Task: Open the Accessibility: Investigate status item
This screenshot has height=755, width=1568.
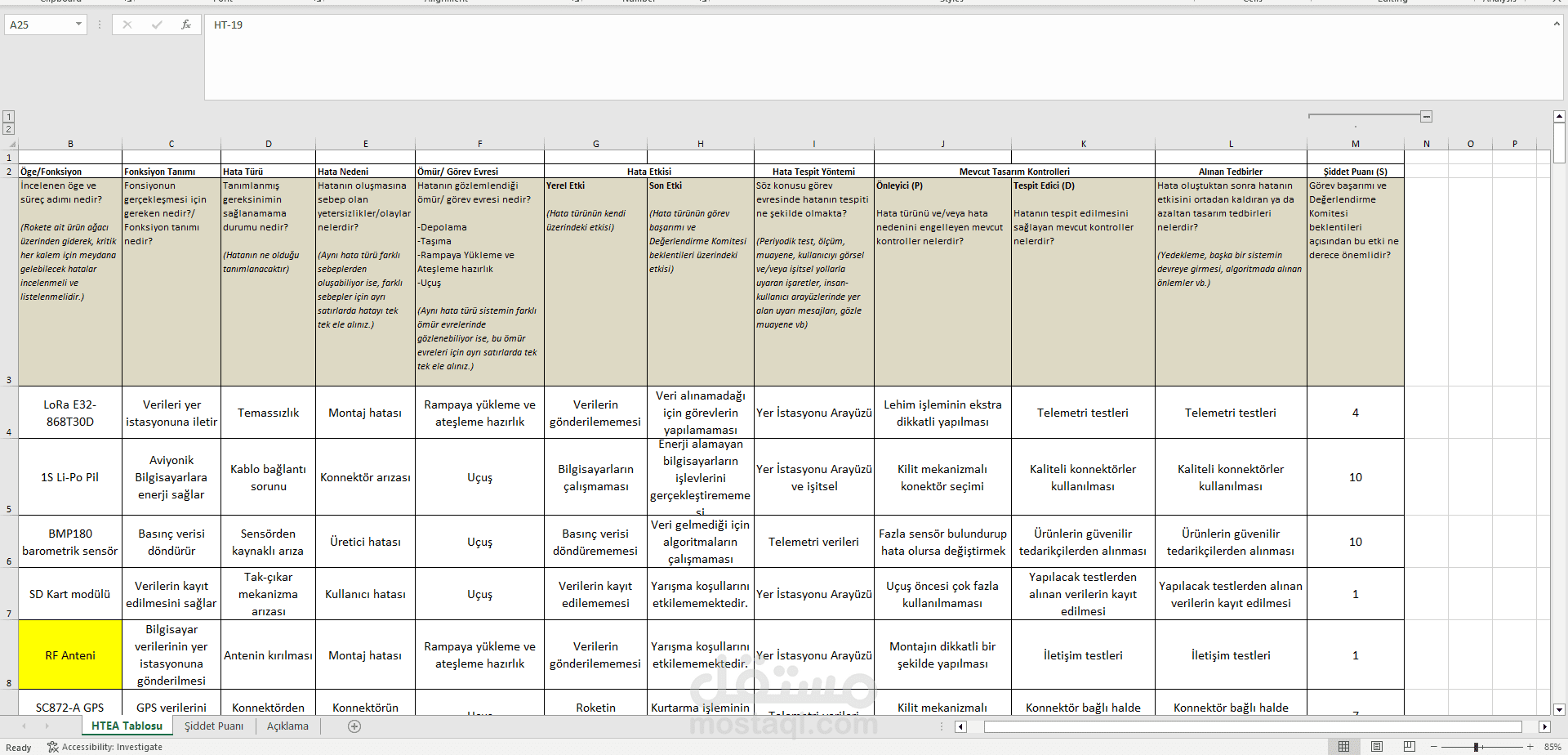Action: [x=105, y=747]
